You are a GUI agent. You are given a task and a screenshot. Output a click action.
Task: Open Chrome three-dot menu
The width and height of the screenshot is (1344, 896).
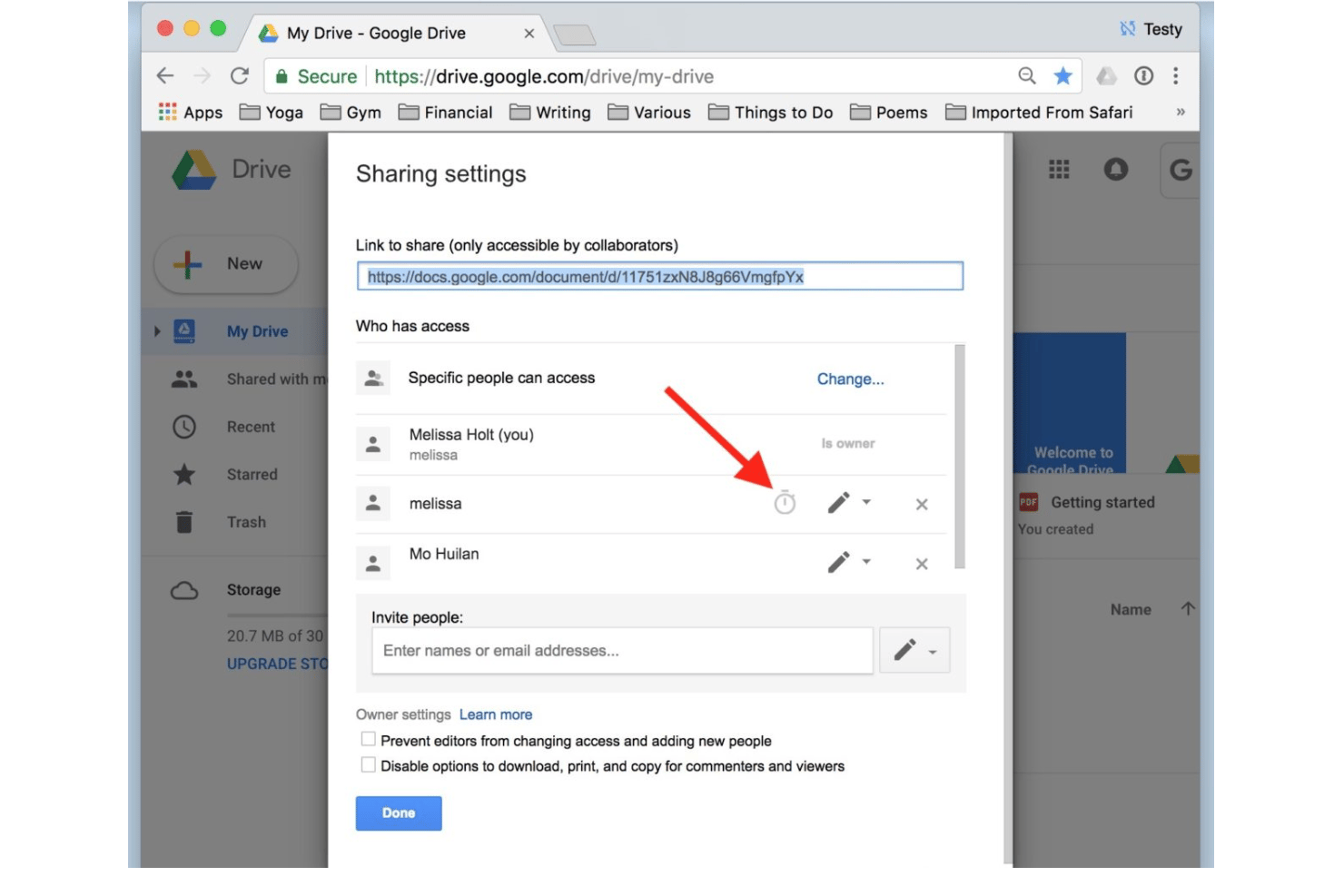click(1176, 76)
